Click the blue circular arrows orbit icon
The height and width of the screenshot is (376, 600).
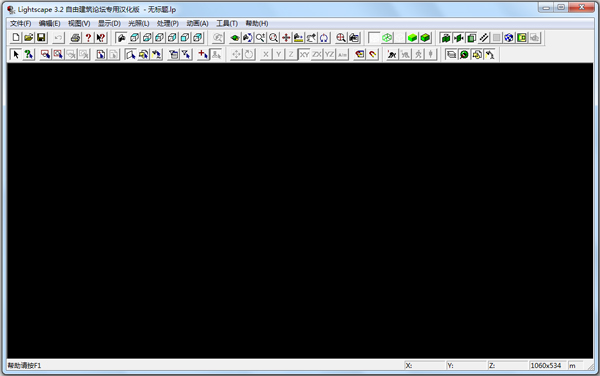coord(324,37)
